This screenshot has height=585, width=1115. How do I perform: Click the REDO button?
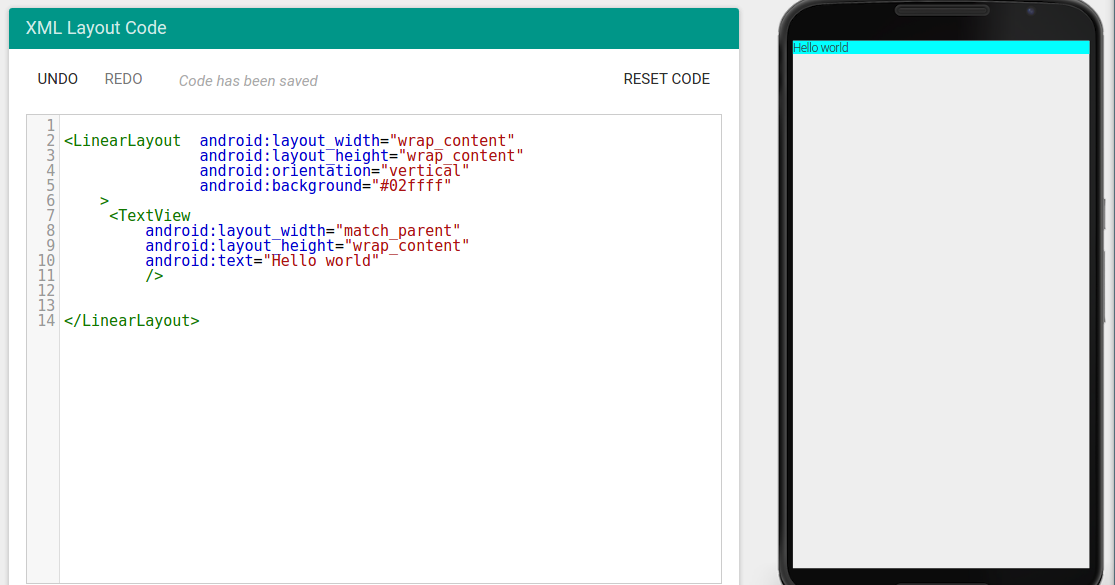[x=123, y=79]
